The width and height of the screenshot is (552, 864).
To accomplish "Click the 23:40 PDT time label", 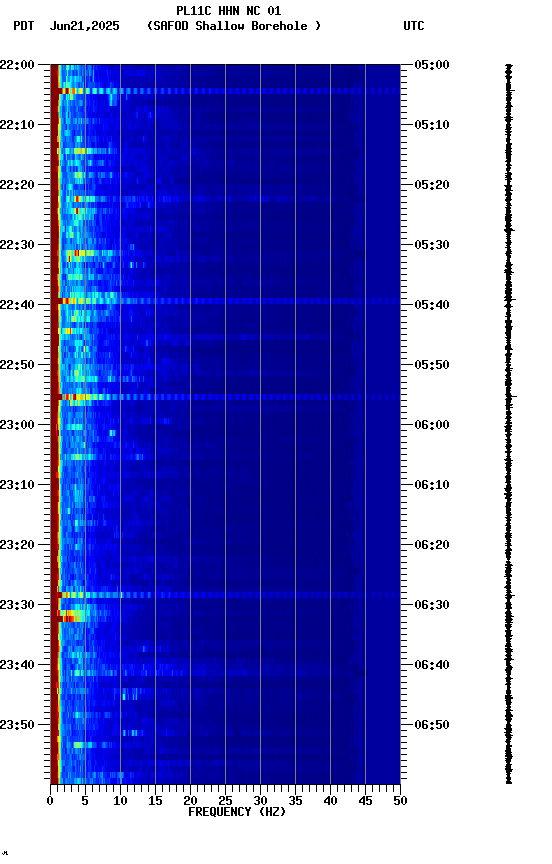I will tap(17, 665).
